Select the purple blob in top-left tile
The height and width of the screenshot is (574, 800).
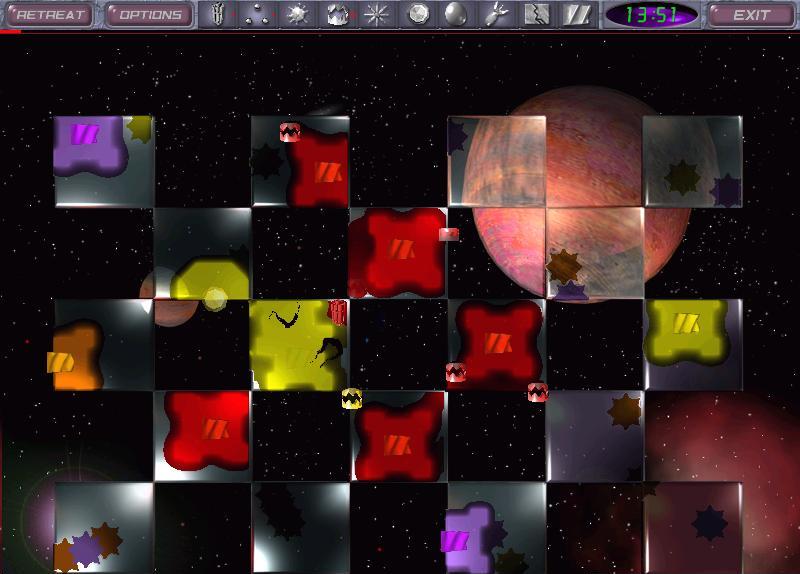coord(90,140)
